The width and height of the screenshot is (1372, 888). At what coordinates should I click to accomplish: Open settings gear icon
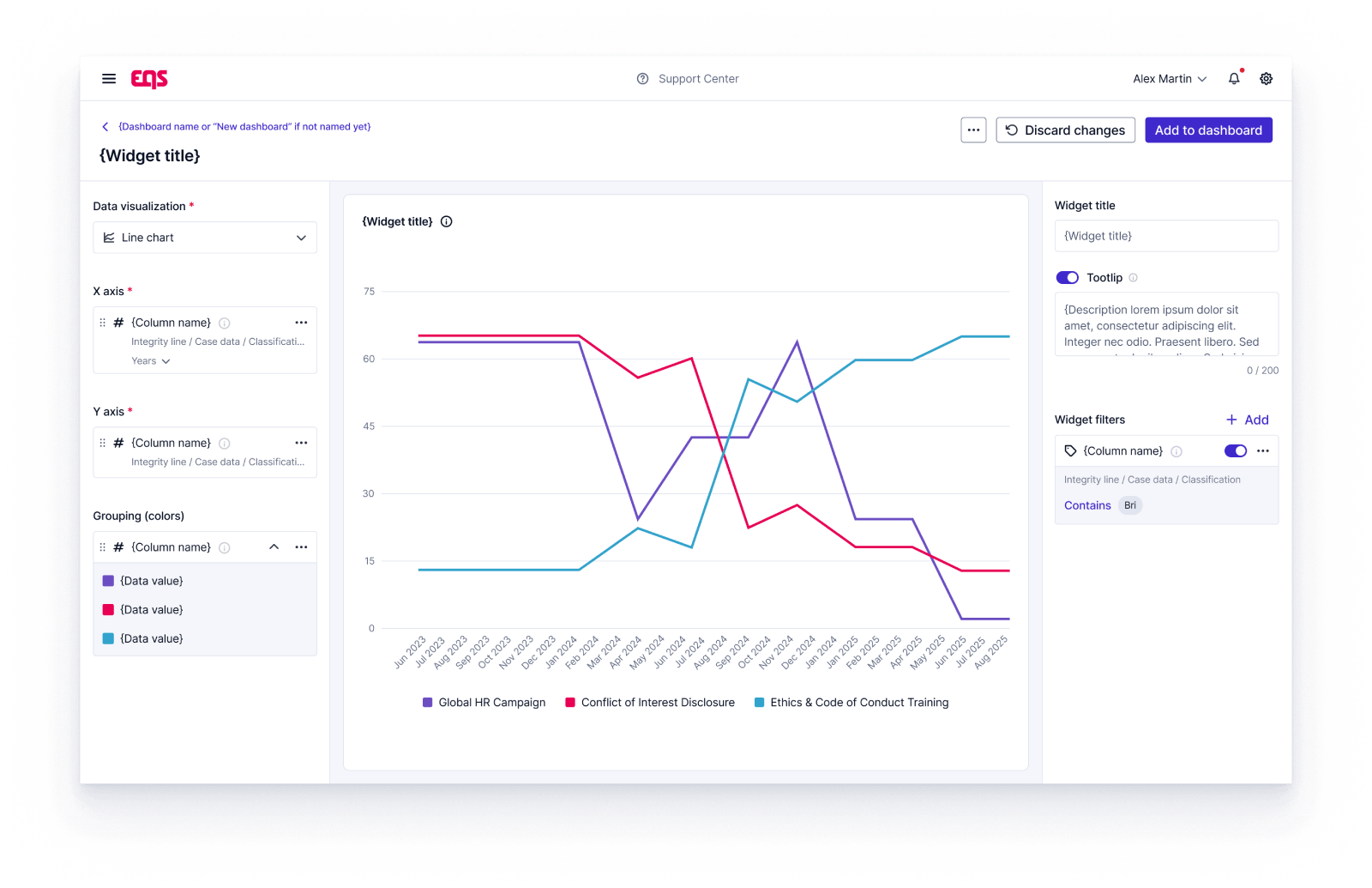pos(1266,79)
